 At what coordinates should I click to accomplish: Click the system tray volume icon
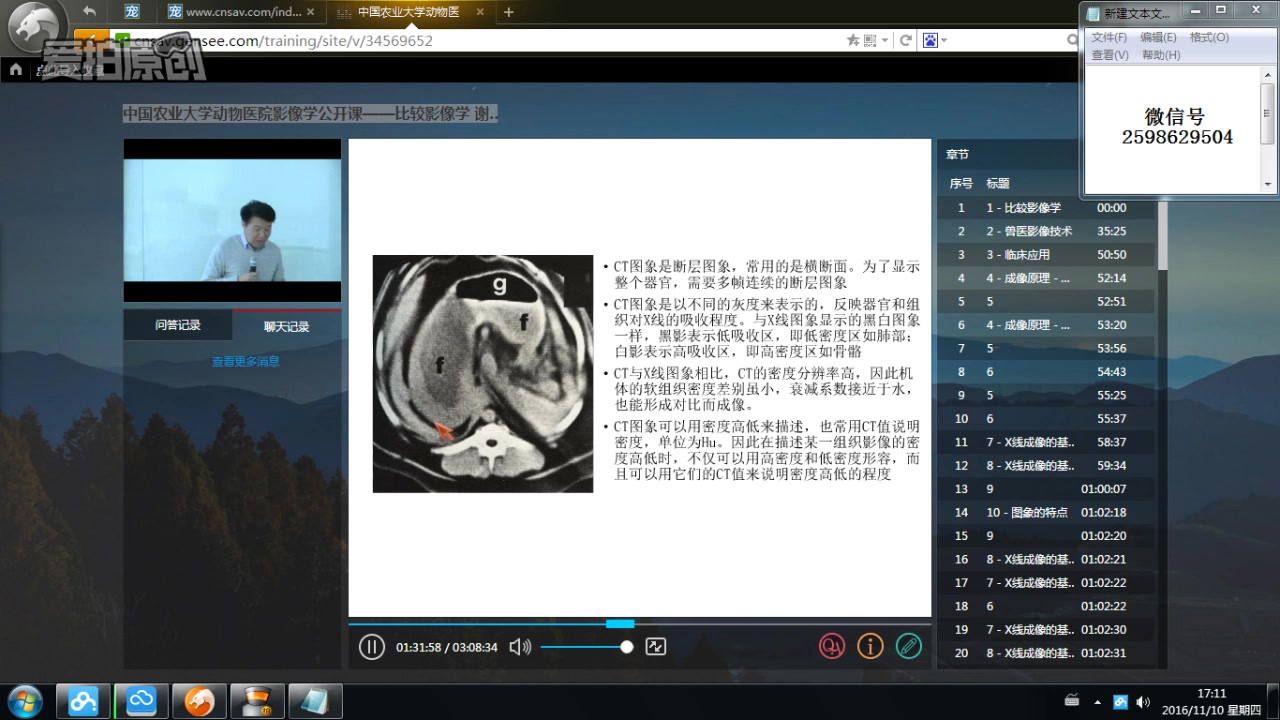click(x=1143, y=702)
